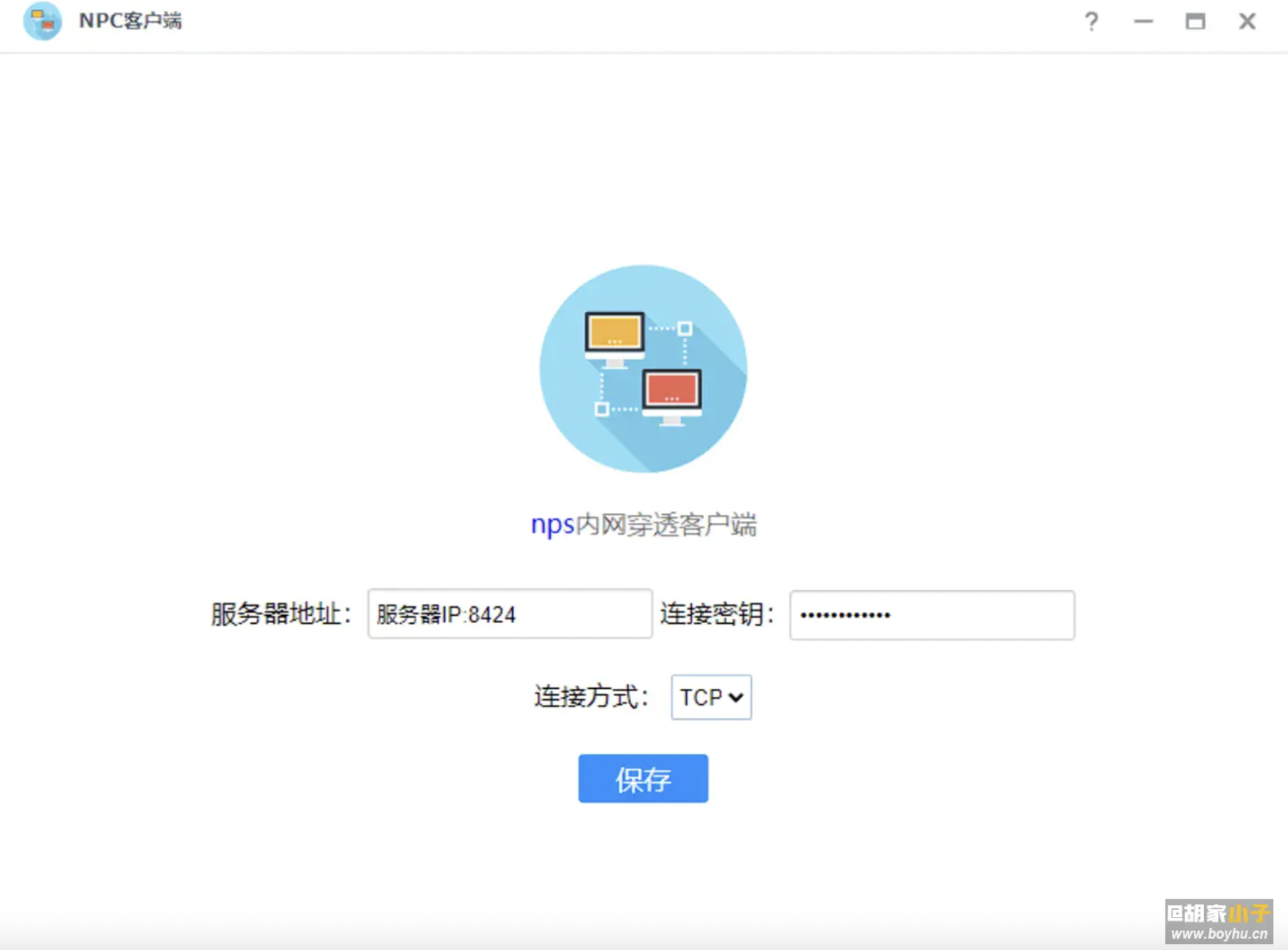Maximize the NPC客户端 window
The image size is (1288, 950).
tap(1195, 22)
